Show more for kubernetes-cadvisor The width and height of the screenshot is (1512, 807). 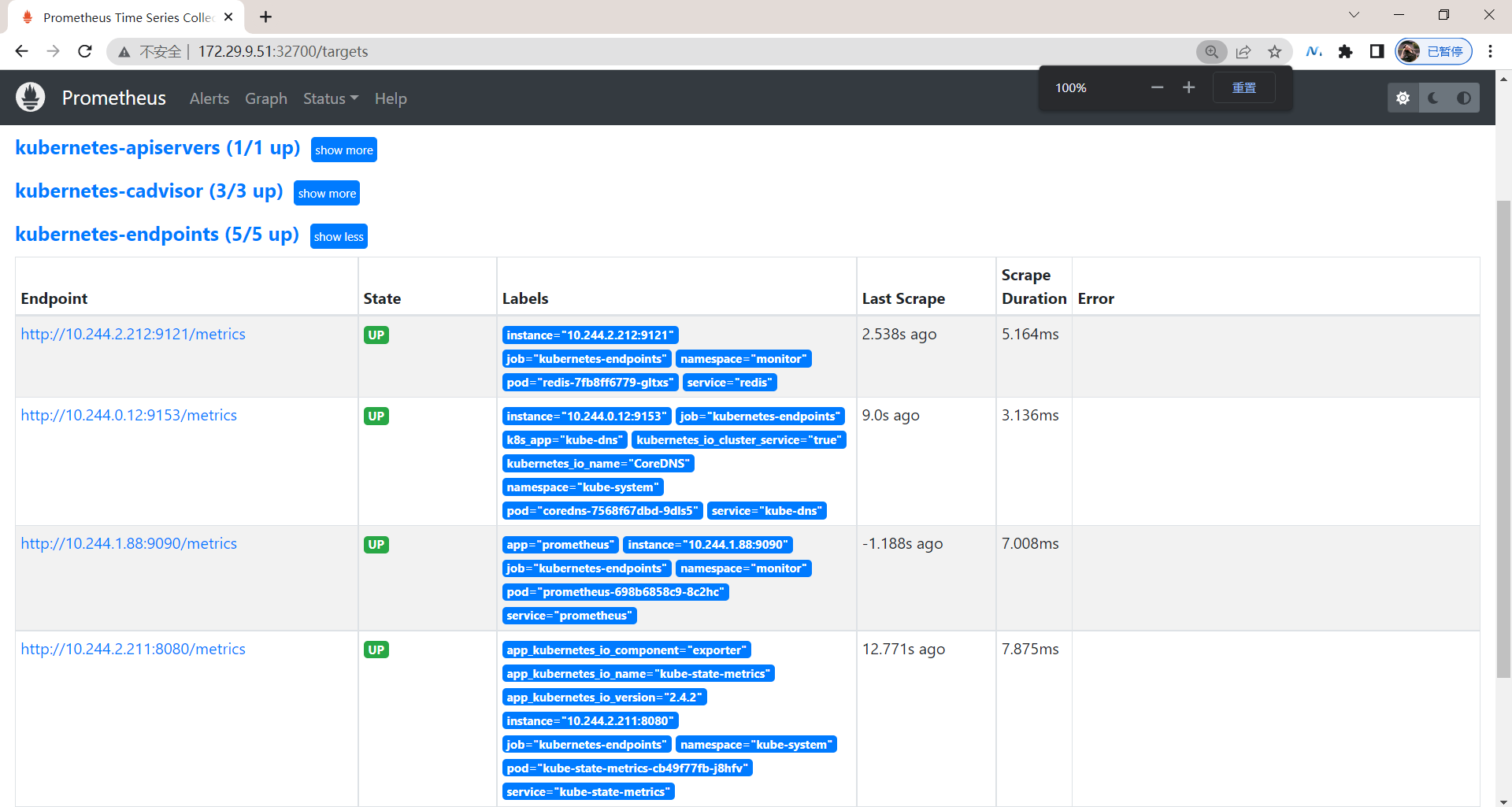point(327,193)
